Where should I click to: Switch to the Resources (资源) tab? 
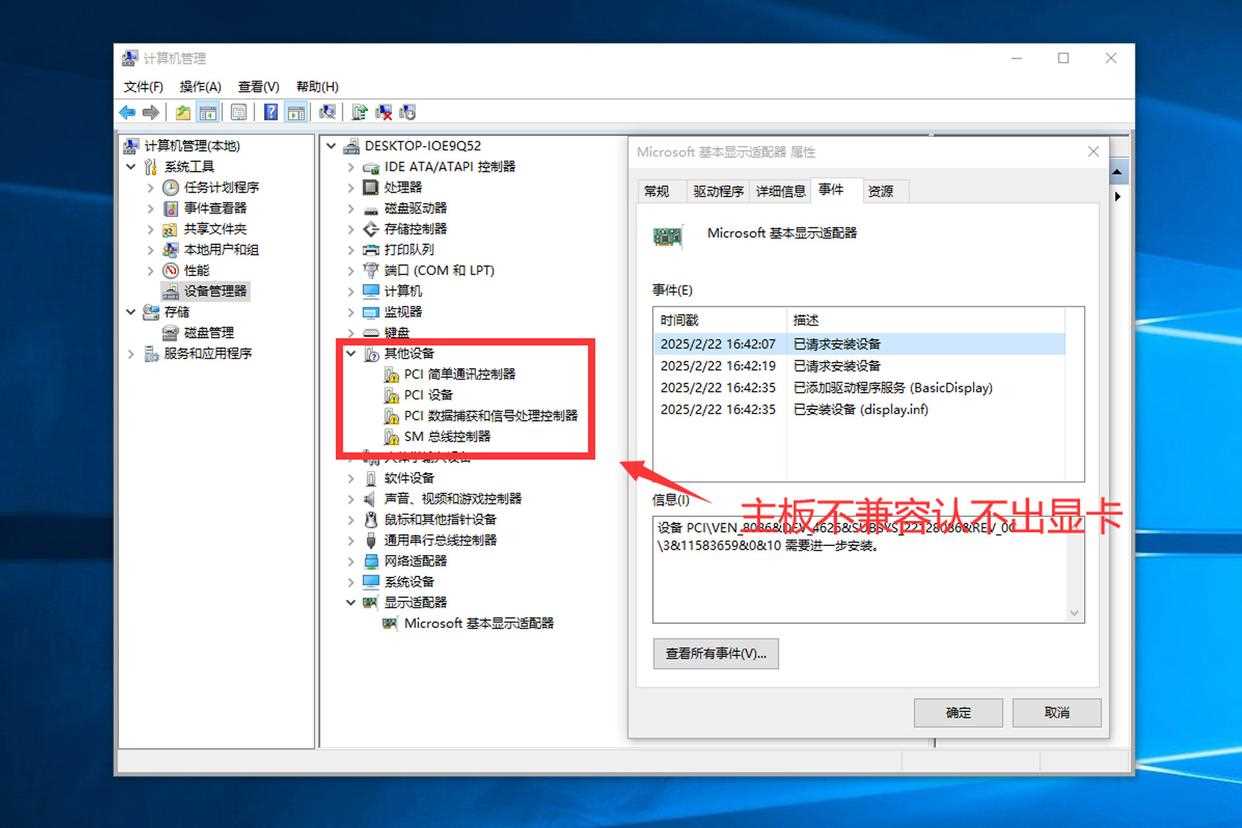tap(880, 191)
